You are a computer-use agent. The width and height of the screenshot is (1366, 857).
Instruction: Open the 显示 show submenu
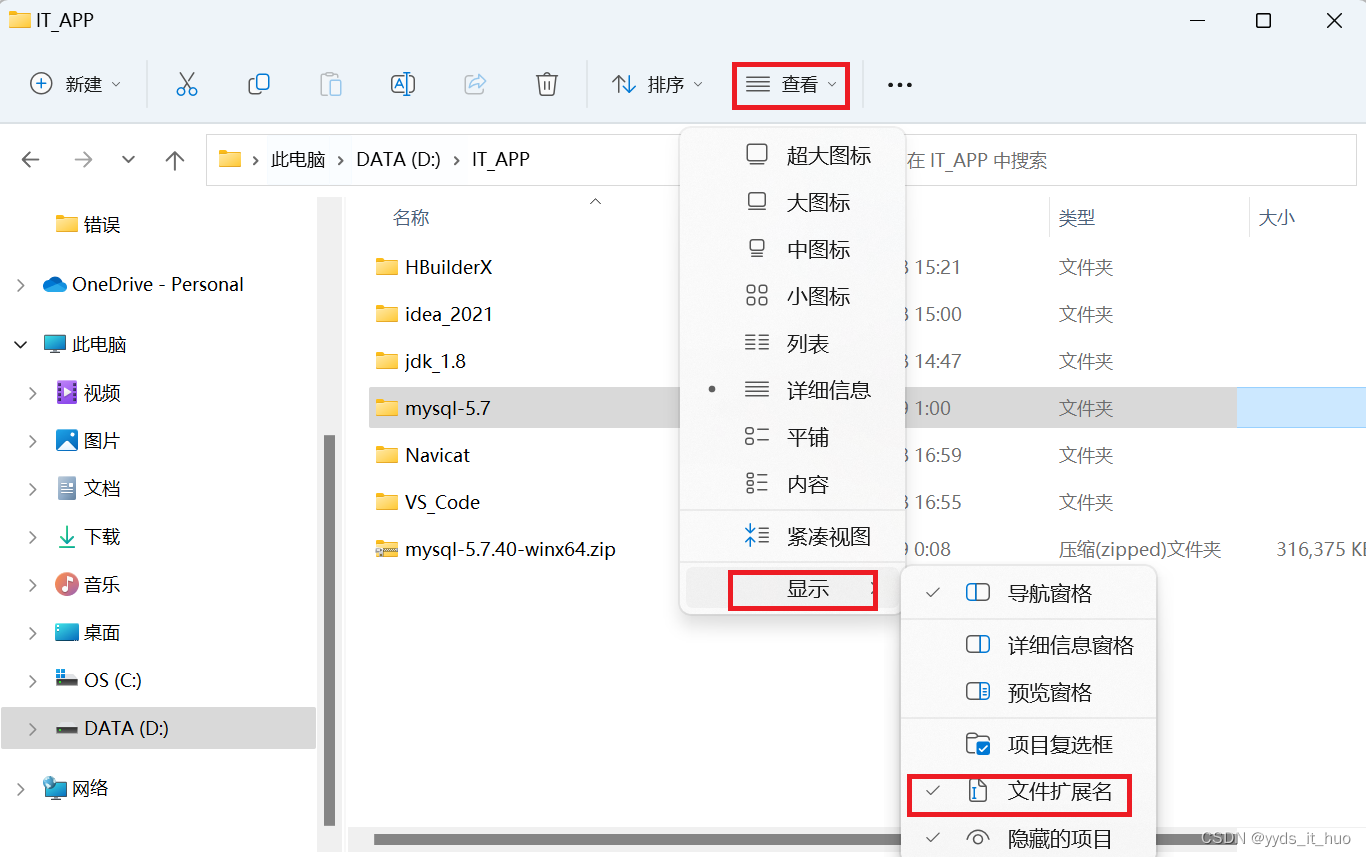[792, 589]
